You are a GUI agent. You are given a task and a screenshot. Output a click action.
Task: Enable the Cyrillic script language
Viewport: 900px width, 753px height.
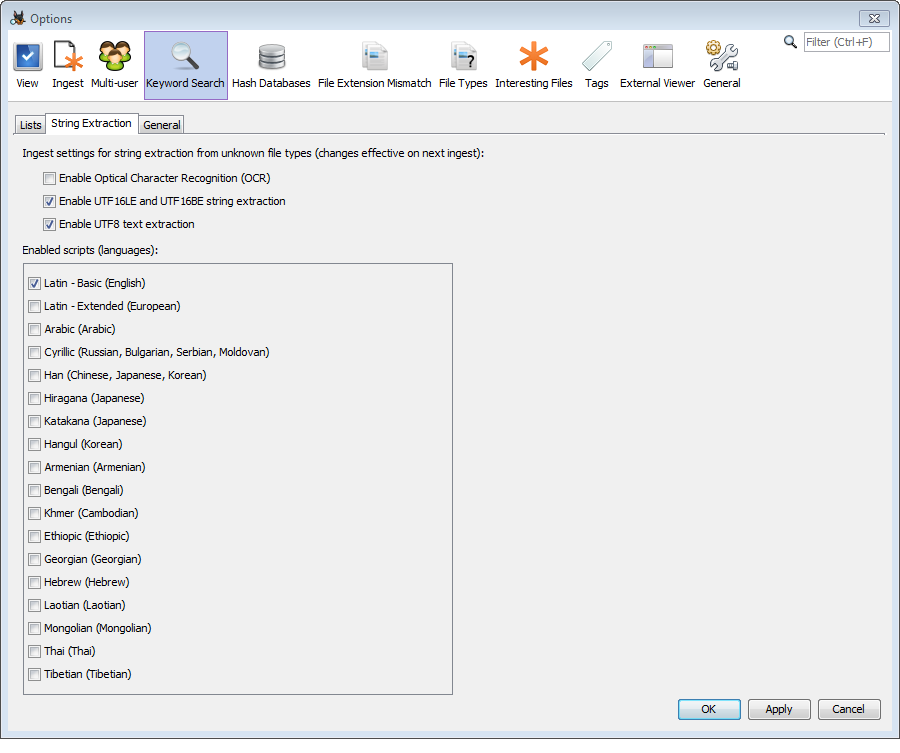(x=34, y=352)
